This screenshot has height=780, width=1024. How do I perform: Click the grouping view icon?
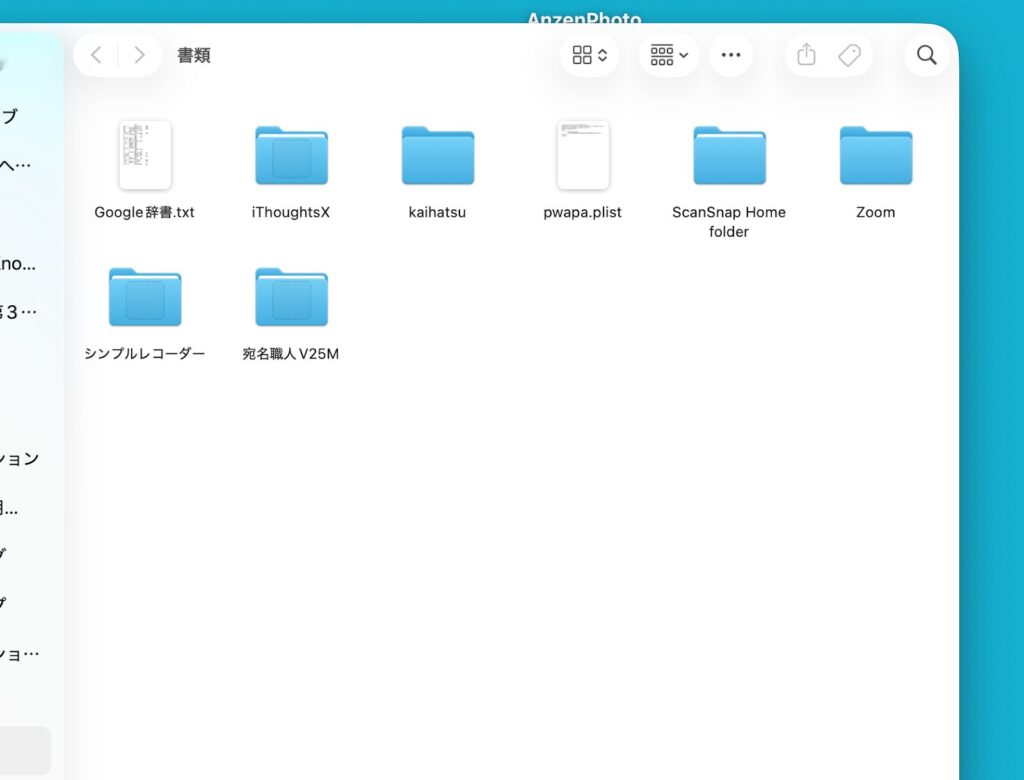pos(662,55)
